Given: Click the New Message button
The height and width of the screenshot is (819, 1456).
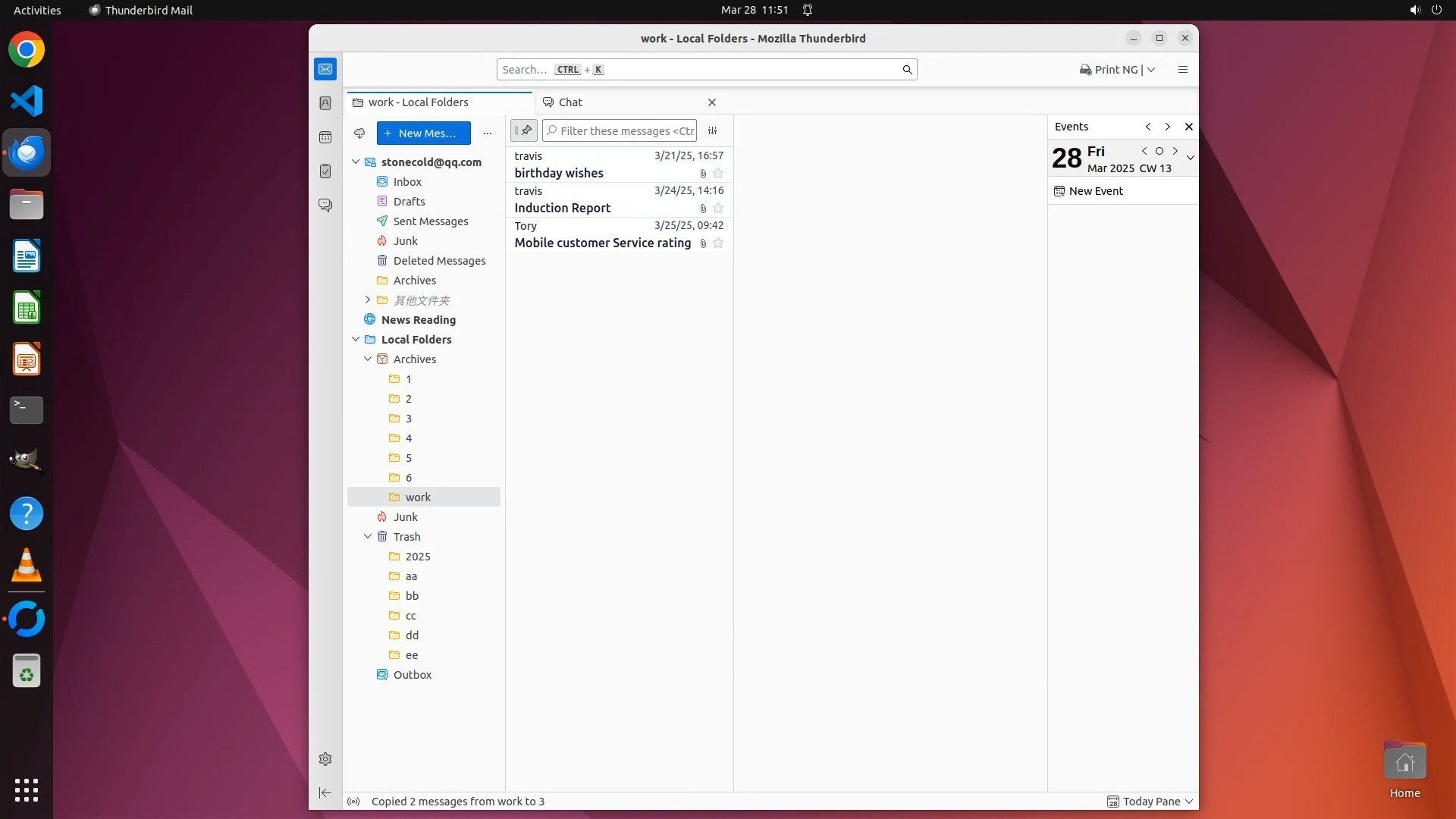Looking at the screenshot, I should coord(423,133).
